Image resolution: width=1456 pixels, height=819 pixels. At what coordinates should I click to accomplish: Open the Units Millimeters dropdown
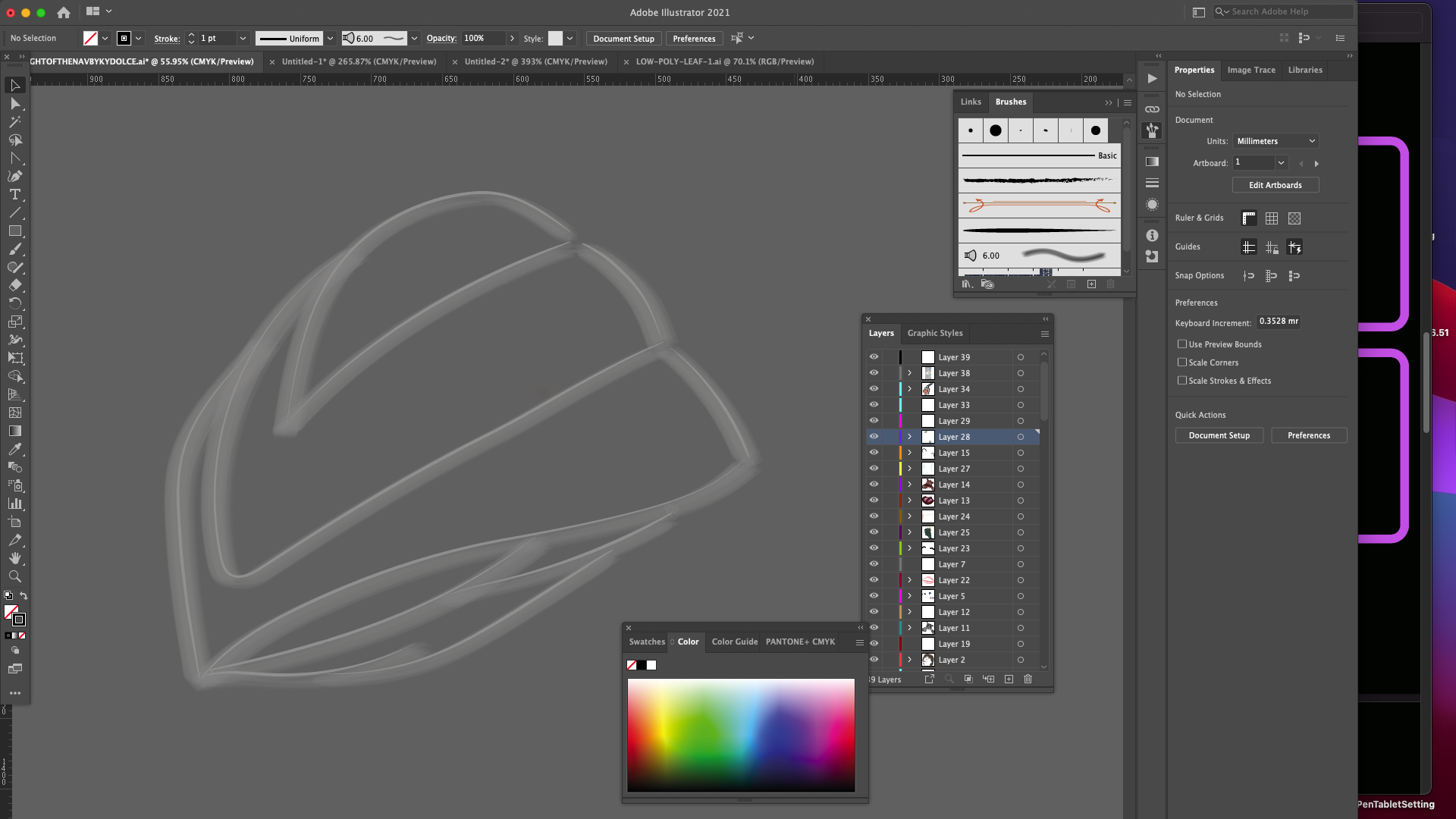pos(1276,141)
